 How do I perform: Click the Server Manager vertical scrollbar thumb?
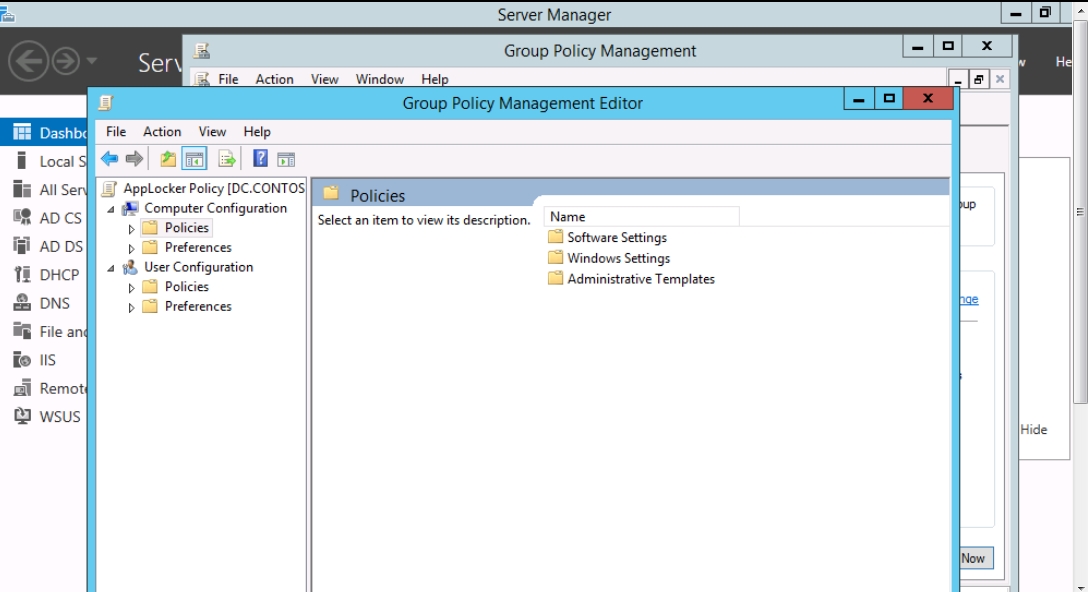[1080, 212]
